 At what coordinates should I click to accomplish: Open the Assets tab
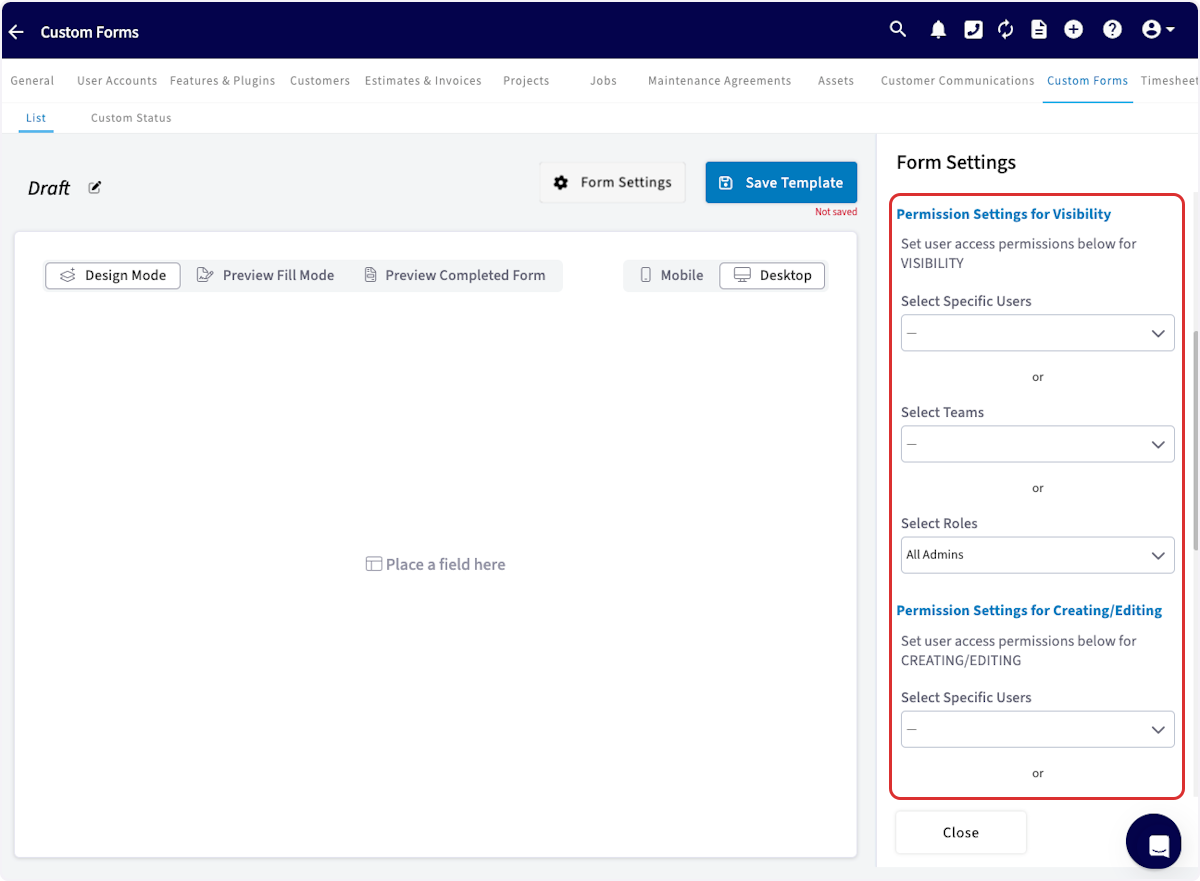(x=836, y=81)
